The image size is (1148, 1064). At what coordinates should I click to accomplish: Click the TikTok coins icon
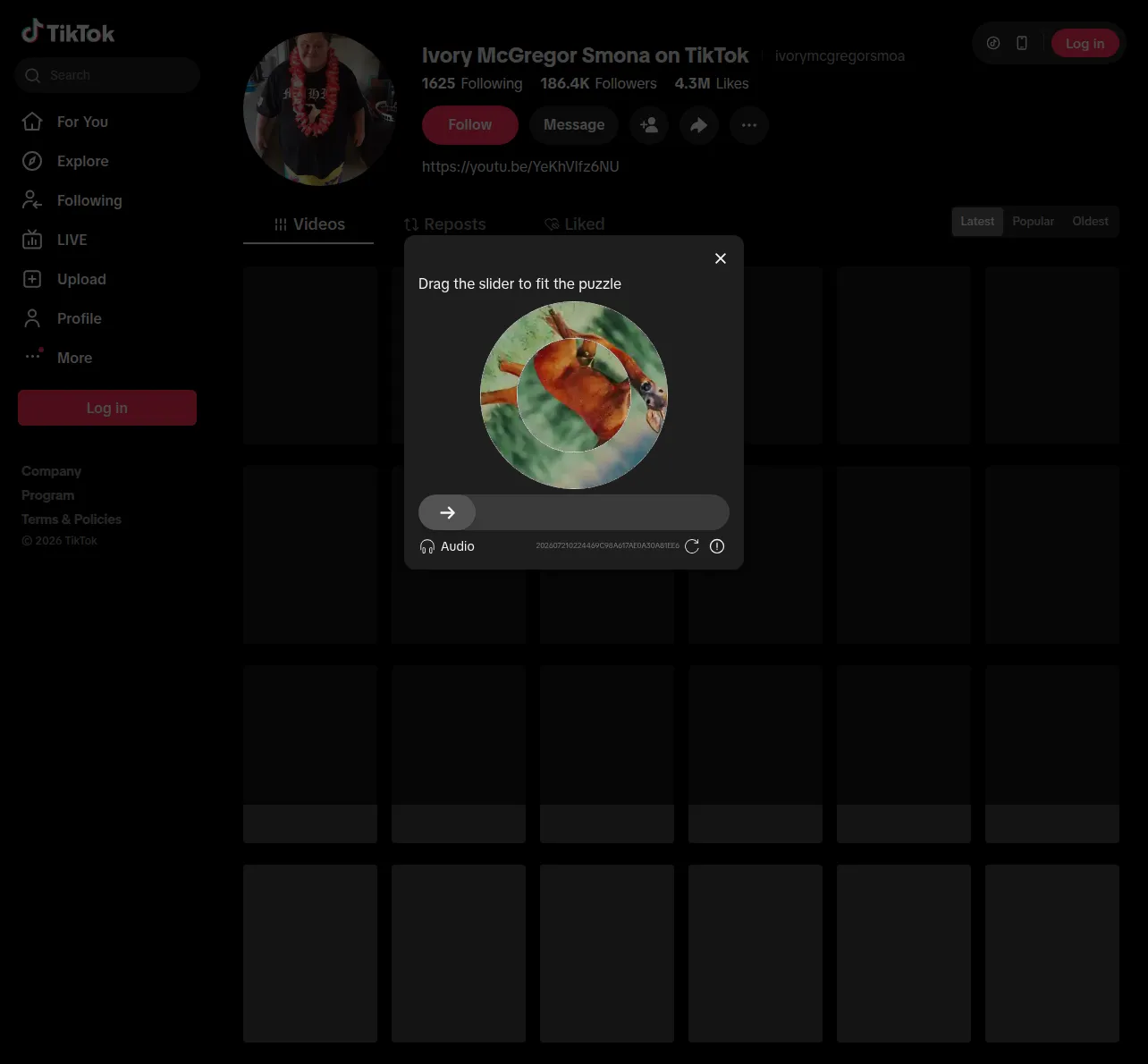[993, 43]
